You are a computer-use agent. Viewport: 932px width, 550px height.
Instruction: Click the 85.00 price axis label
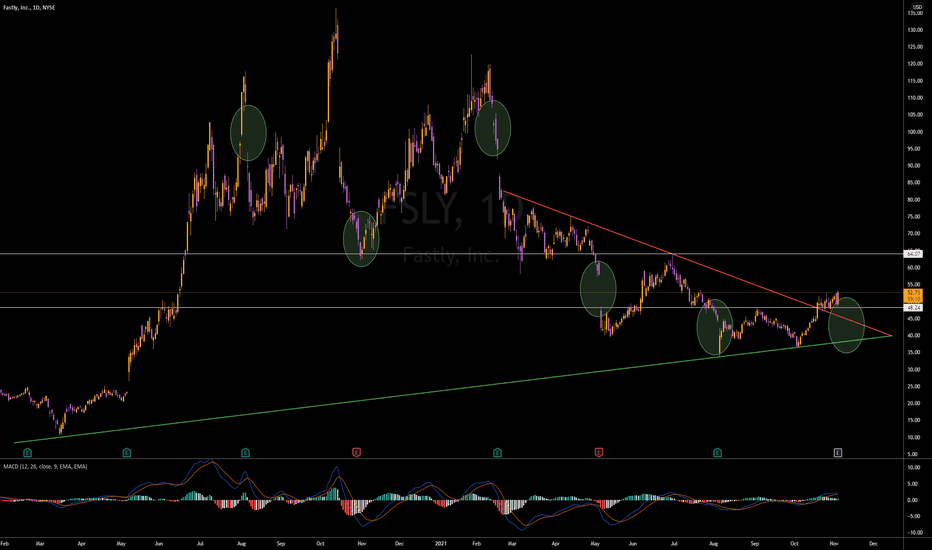tap(915, 183)
